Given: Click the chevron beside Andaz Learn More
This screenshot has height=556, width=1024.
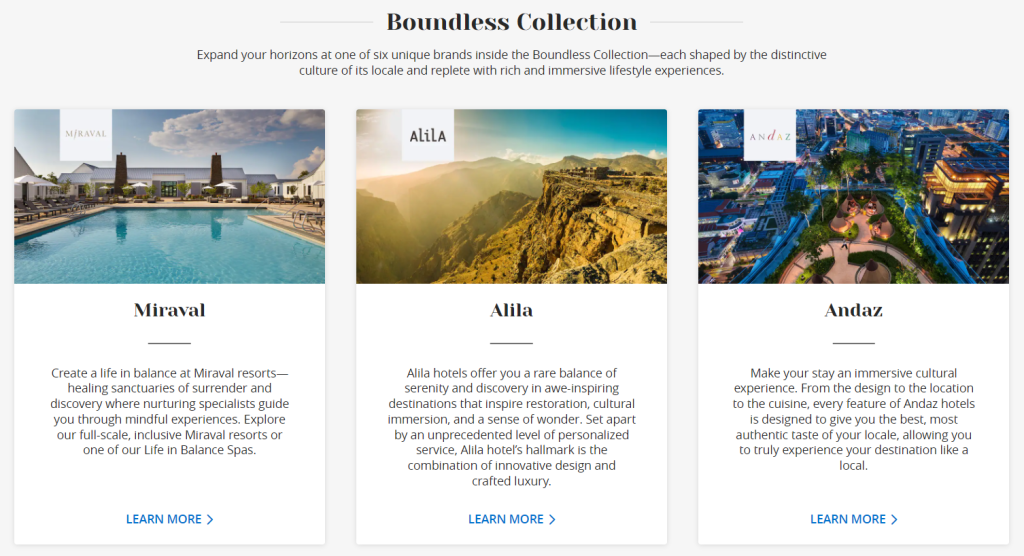Looking at the screenshot, I should 894,519.
